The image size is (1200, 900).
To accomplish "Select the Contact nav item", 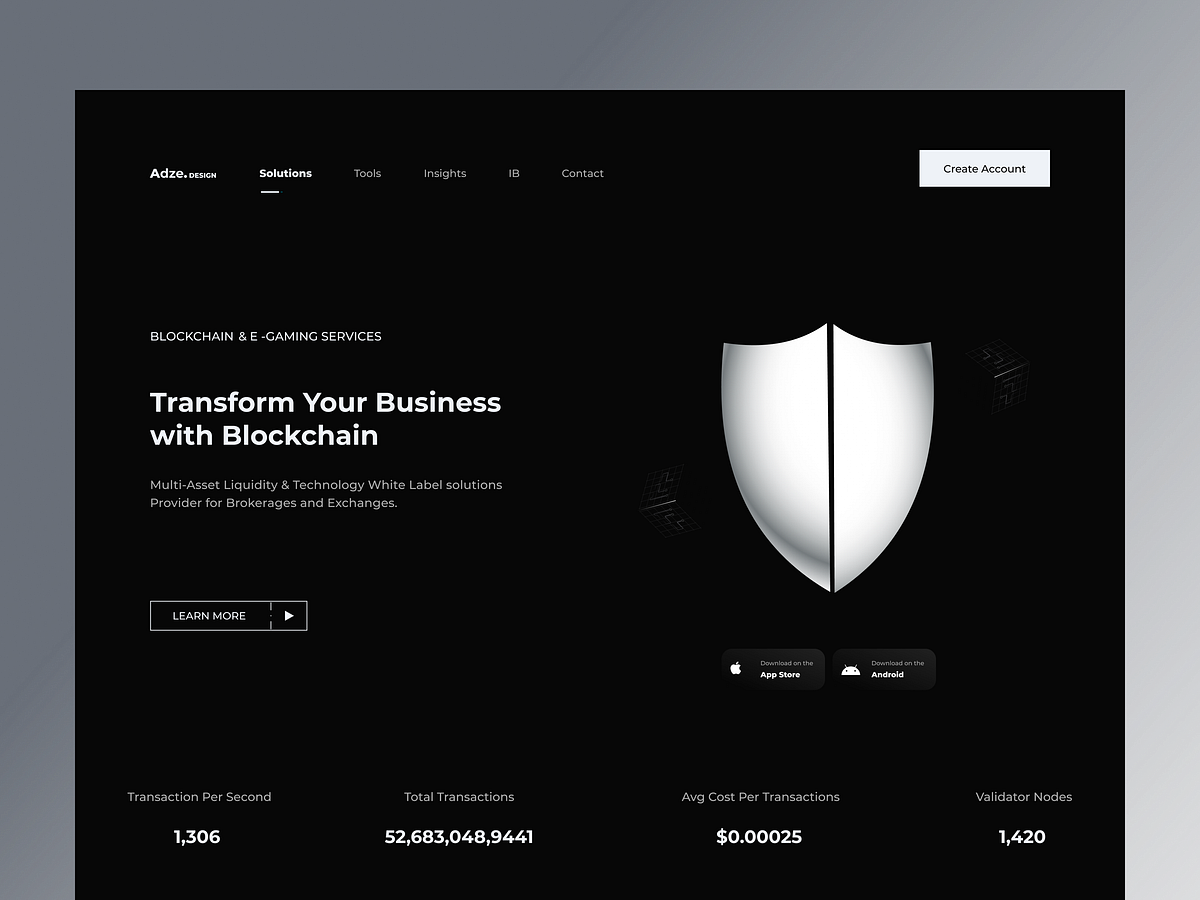I will coord(583,173).
